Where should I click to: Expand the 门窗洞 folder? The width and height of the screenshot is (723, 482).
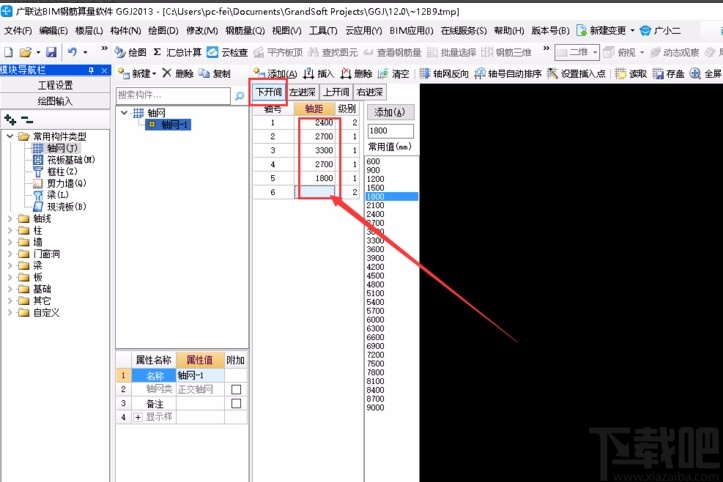(10, 254)
